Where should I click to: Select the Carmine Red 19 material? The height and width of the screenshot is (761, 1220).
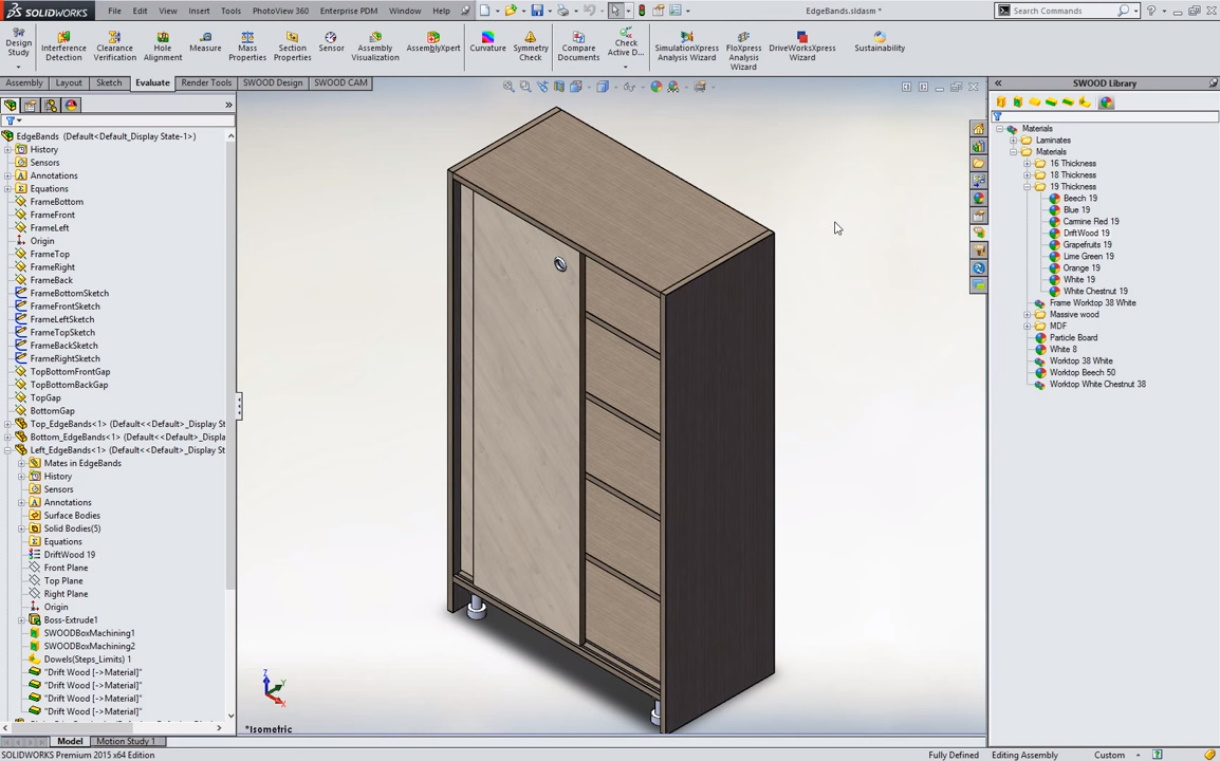pos(1090,222)
